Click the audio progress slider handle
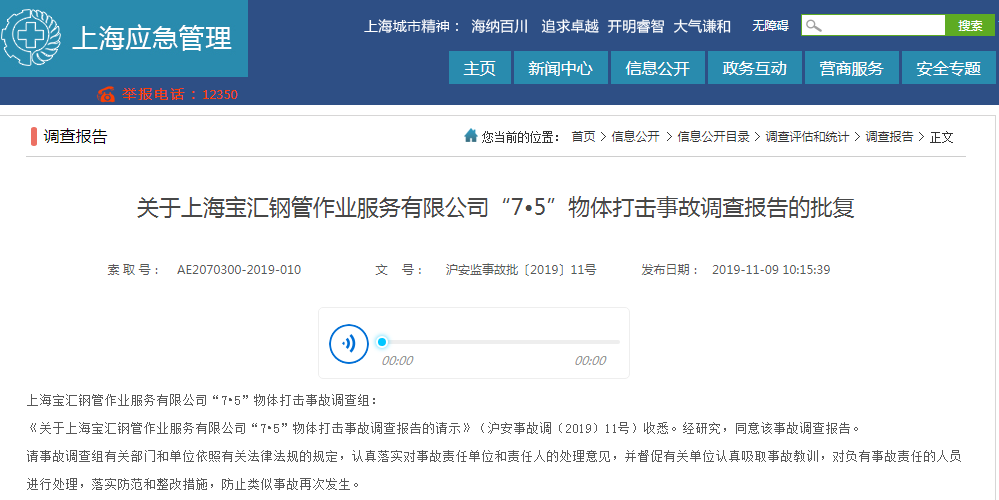This screenshot has width=999, height=500. click(382, 342)
